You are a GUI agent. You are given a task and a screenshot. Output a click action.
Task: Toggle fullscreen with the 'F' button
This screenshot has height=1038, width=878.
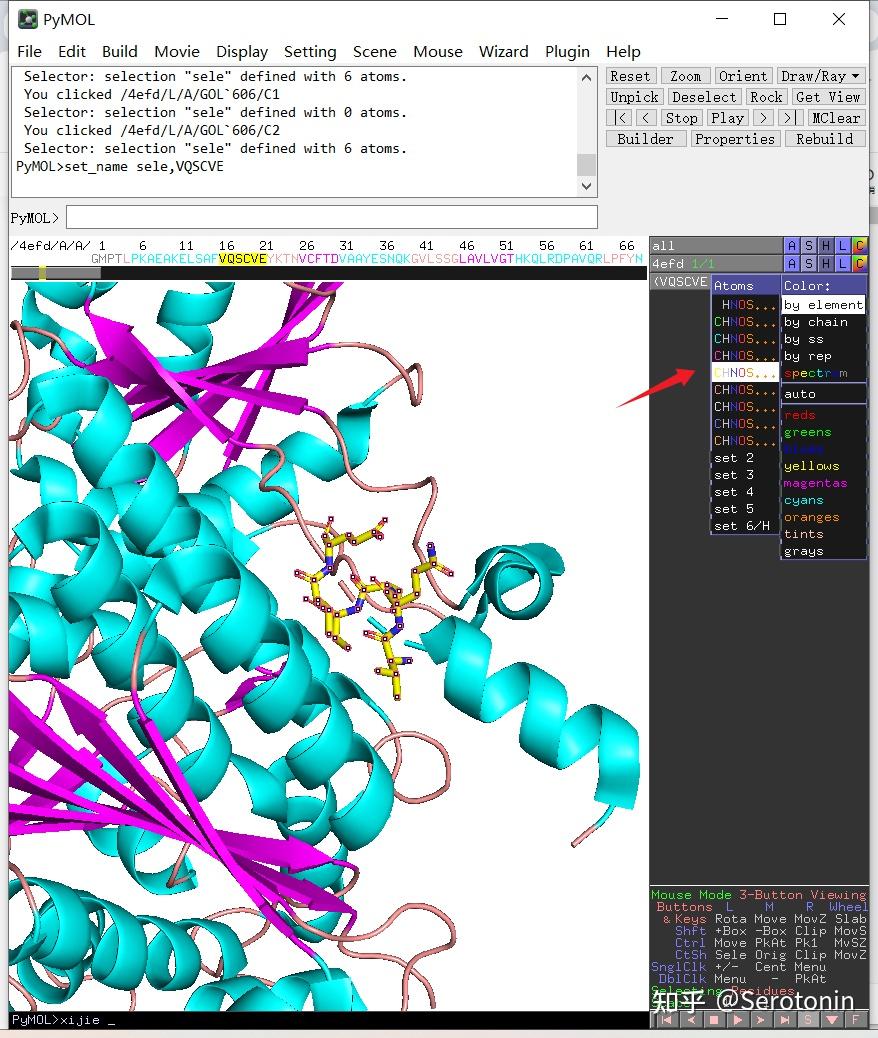856,1020
